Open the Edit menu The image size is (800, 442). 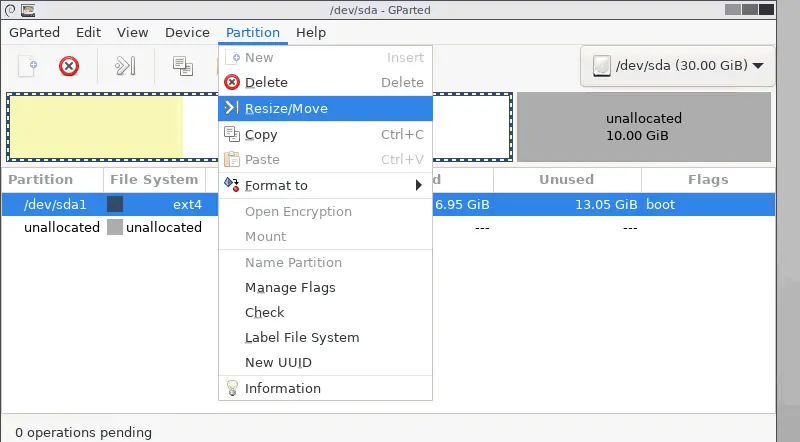click(x=88, y=33)
